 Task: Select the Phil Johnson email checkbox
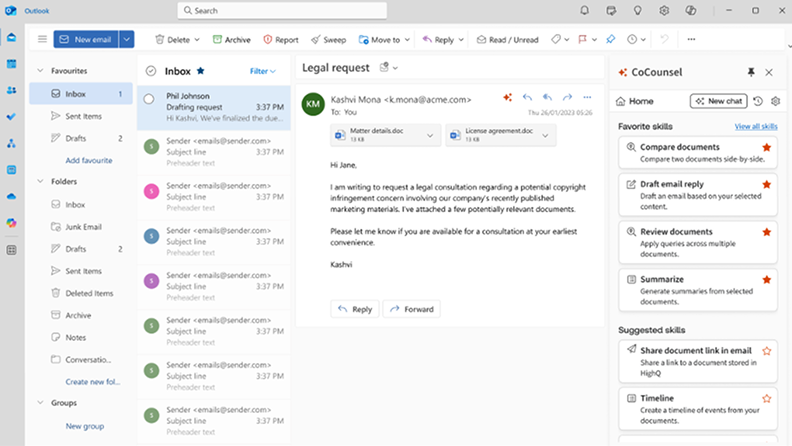click(x=149, y=99)
